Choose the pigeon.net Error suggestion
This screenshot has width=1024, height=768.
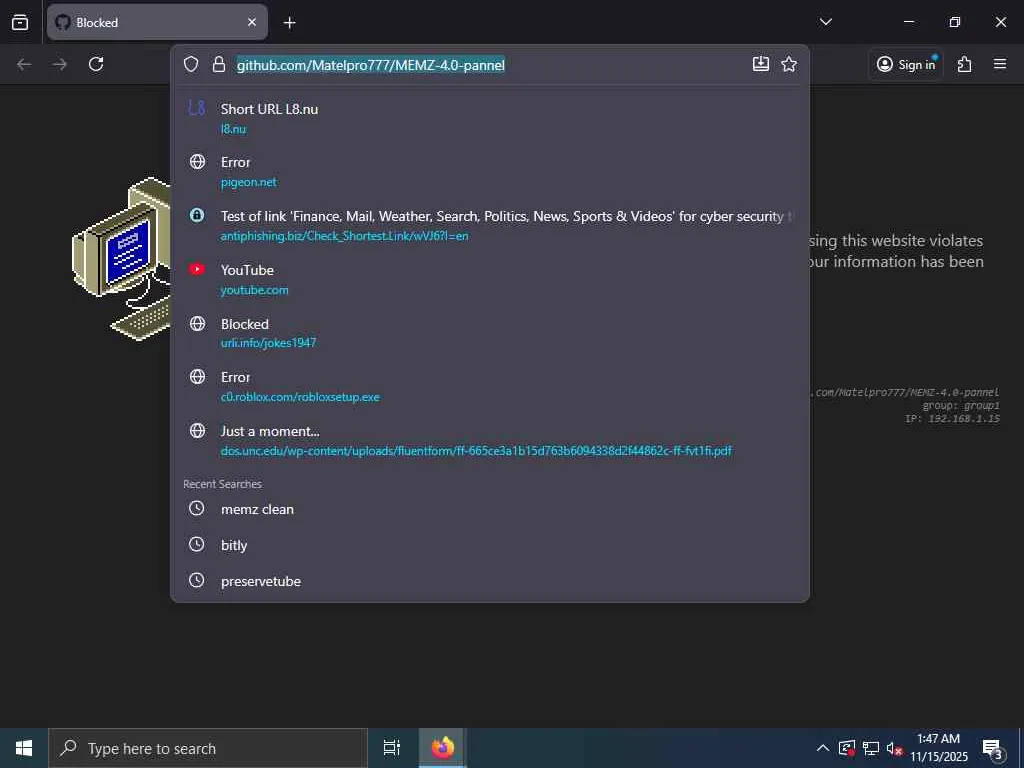[490, 172]
